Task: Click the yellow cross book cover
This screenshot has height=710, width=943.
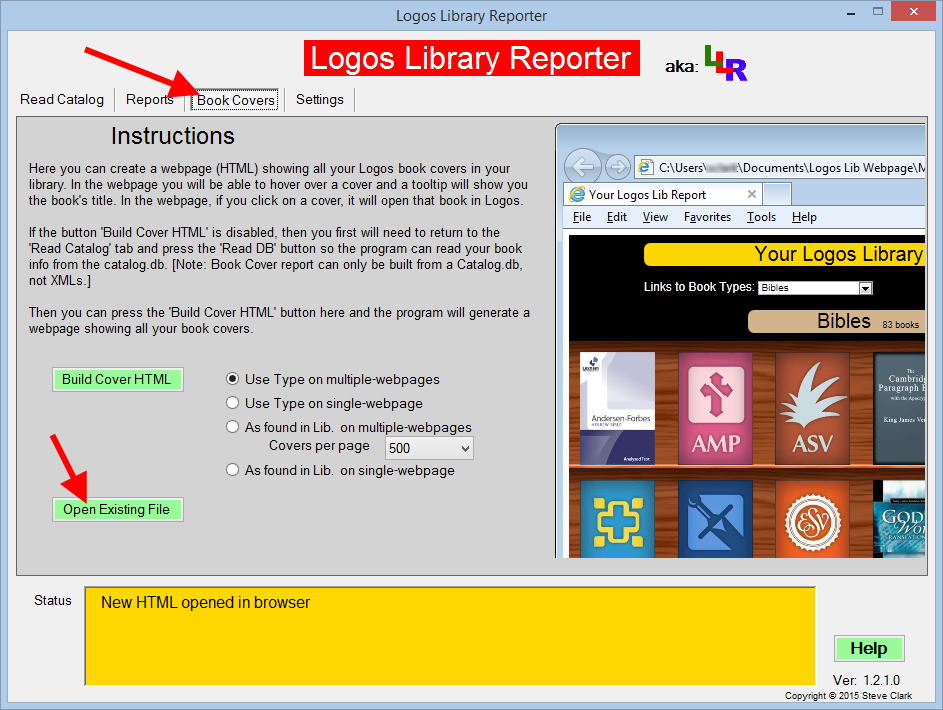Action: coord(617,519)
